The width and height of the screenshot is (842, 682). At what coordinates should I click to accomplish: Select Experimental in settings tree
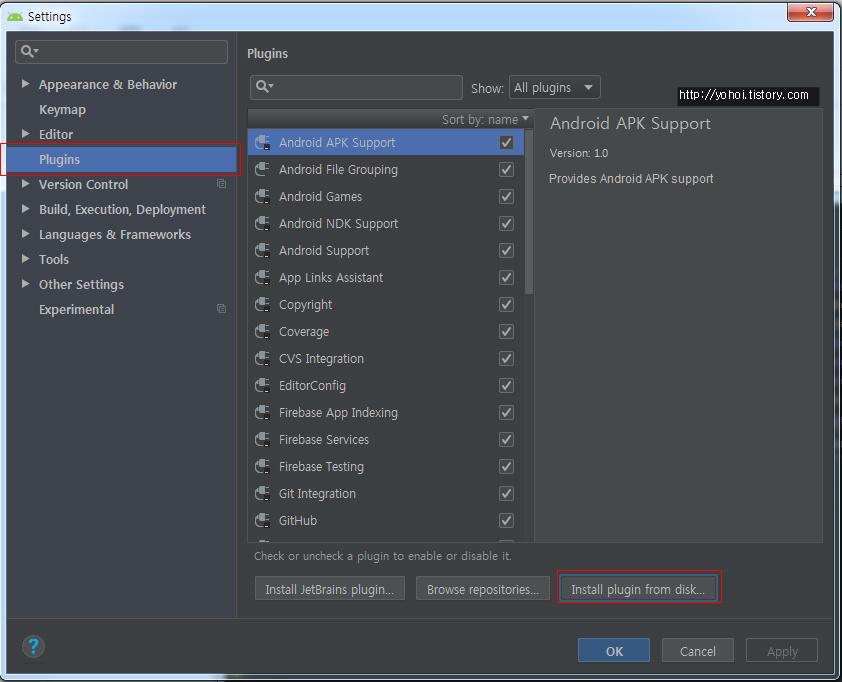pos(76,309)
